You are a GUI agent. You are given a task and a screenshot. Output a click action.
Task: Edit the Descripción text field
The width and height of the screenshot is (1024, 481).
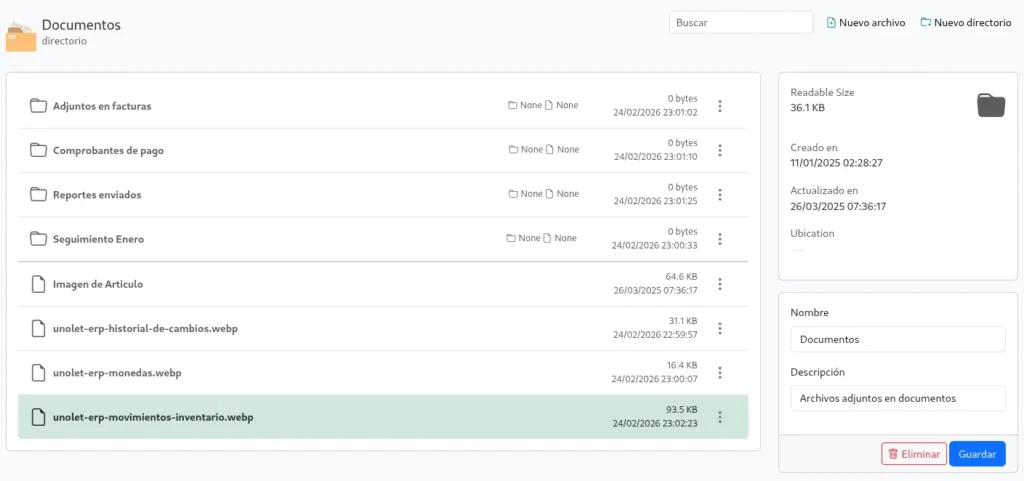(897, 398)
